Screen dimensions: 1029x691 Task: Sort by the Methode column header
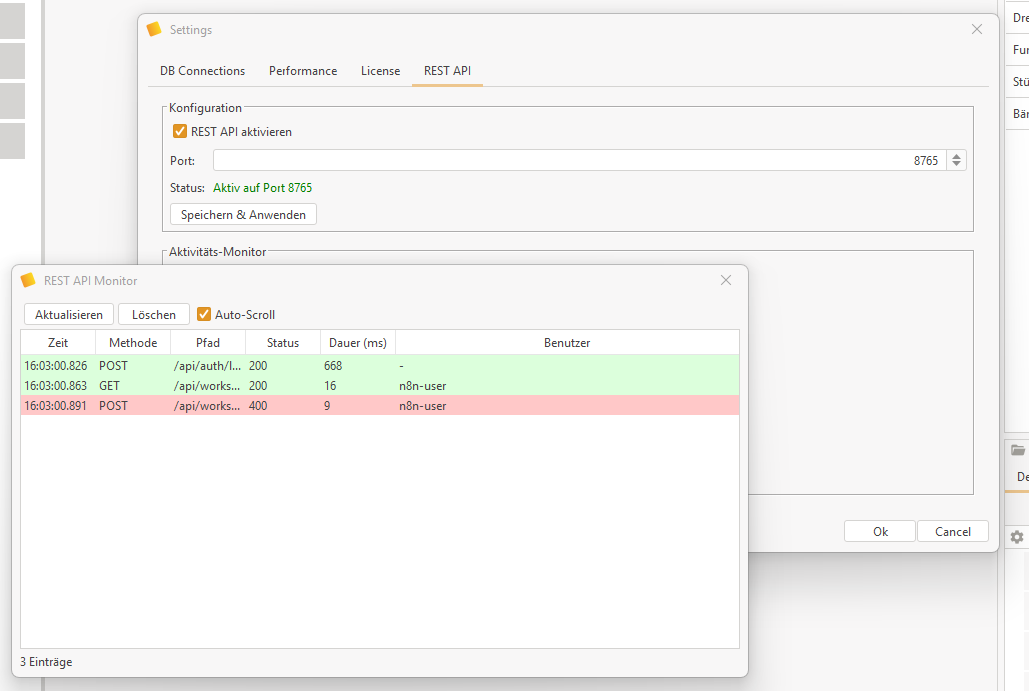133,343
